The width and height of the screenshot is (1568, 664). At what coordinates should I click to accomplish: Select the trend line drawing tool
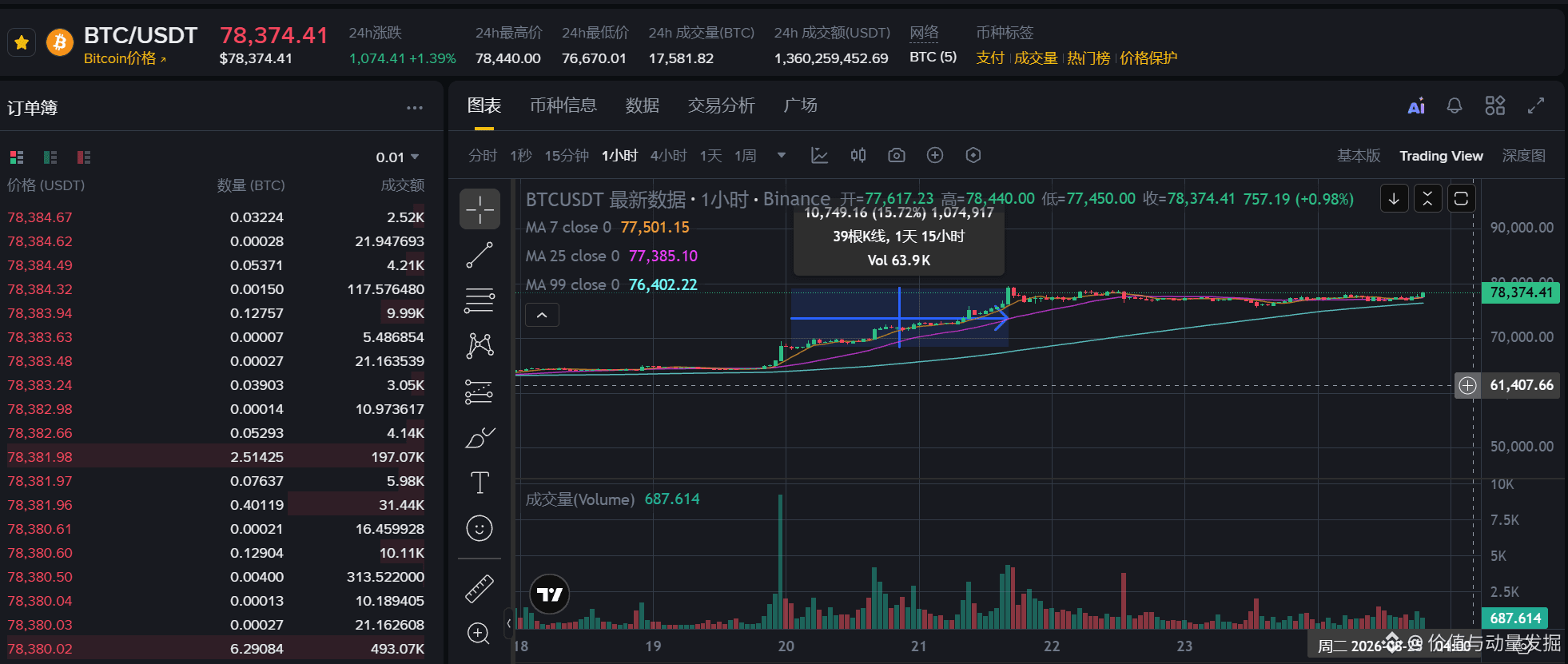(480, 255)
